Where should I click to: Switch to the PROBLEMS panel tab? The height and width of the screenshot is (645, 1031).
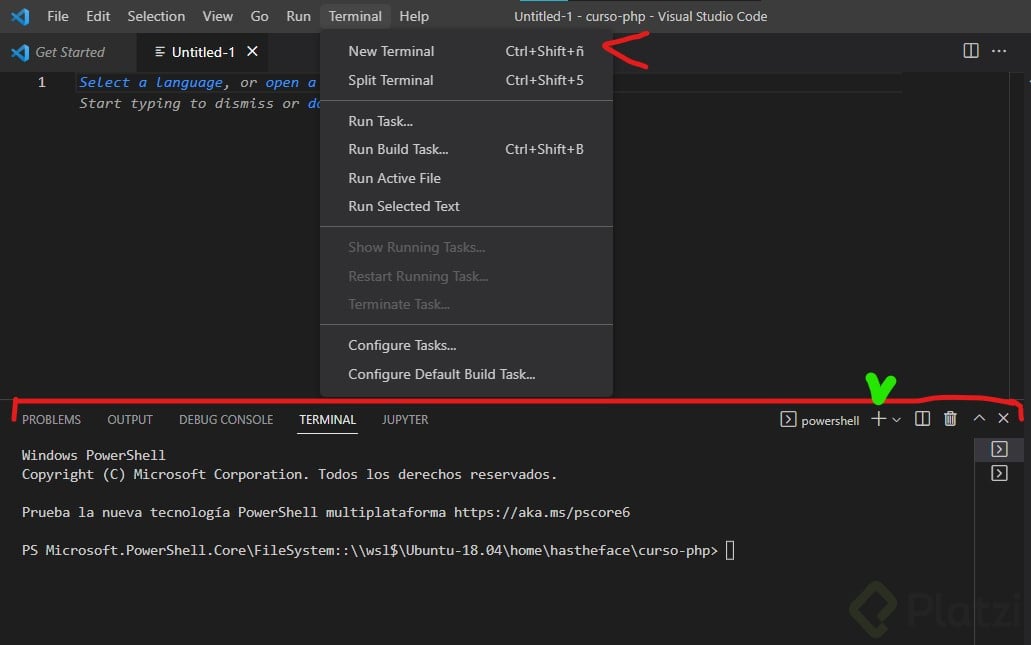[51, 420]
